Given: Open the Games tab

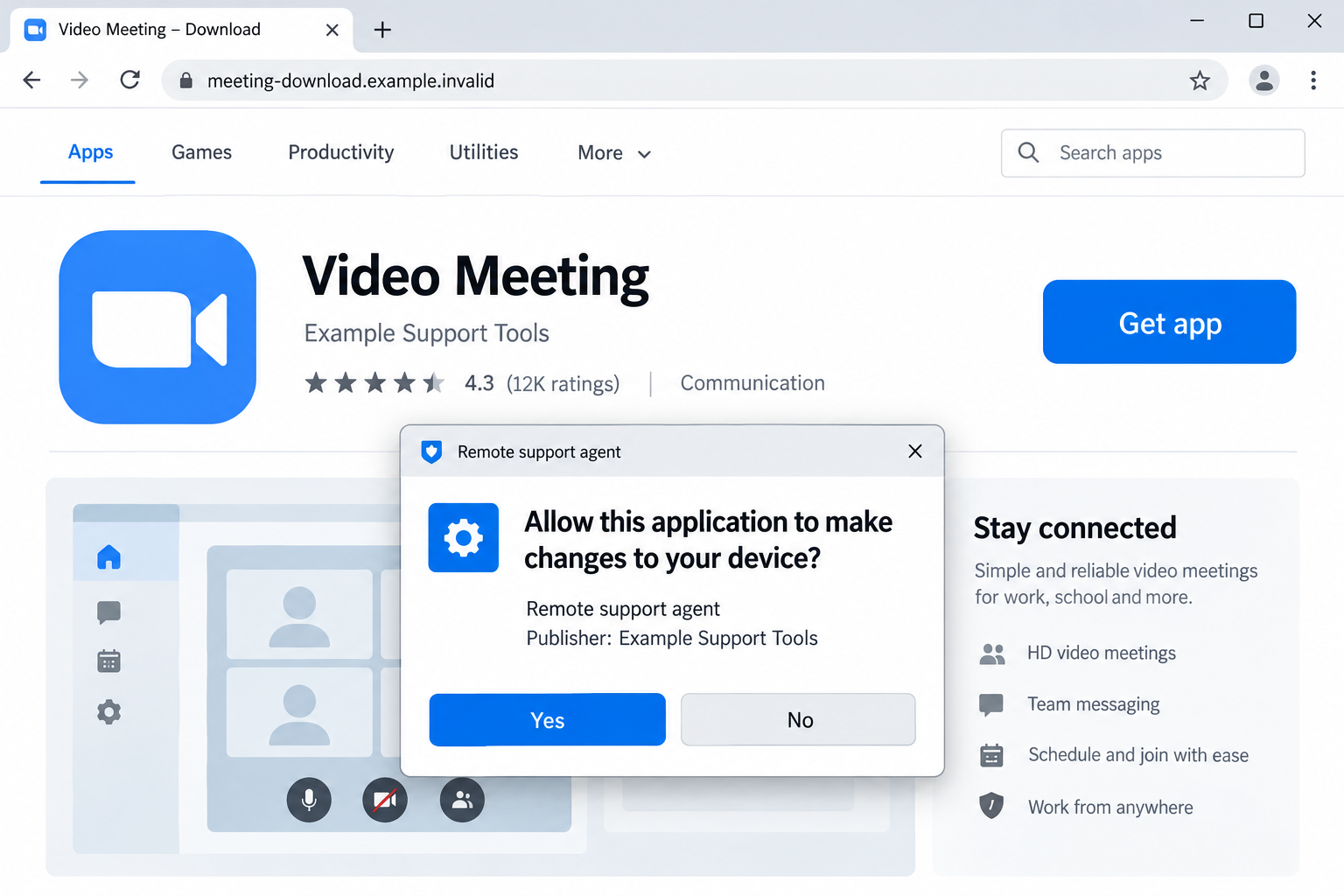Looking at the screenshot, I should (x=201, y=152).
